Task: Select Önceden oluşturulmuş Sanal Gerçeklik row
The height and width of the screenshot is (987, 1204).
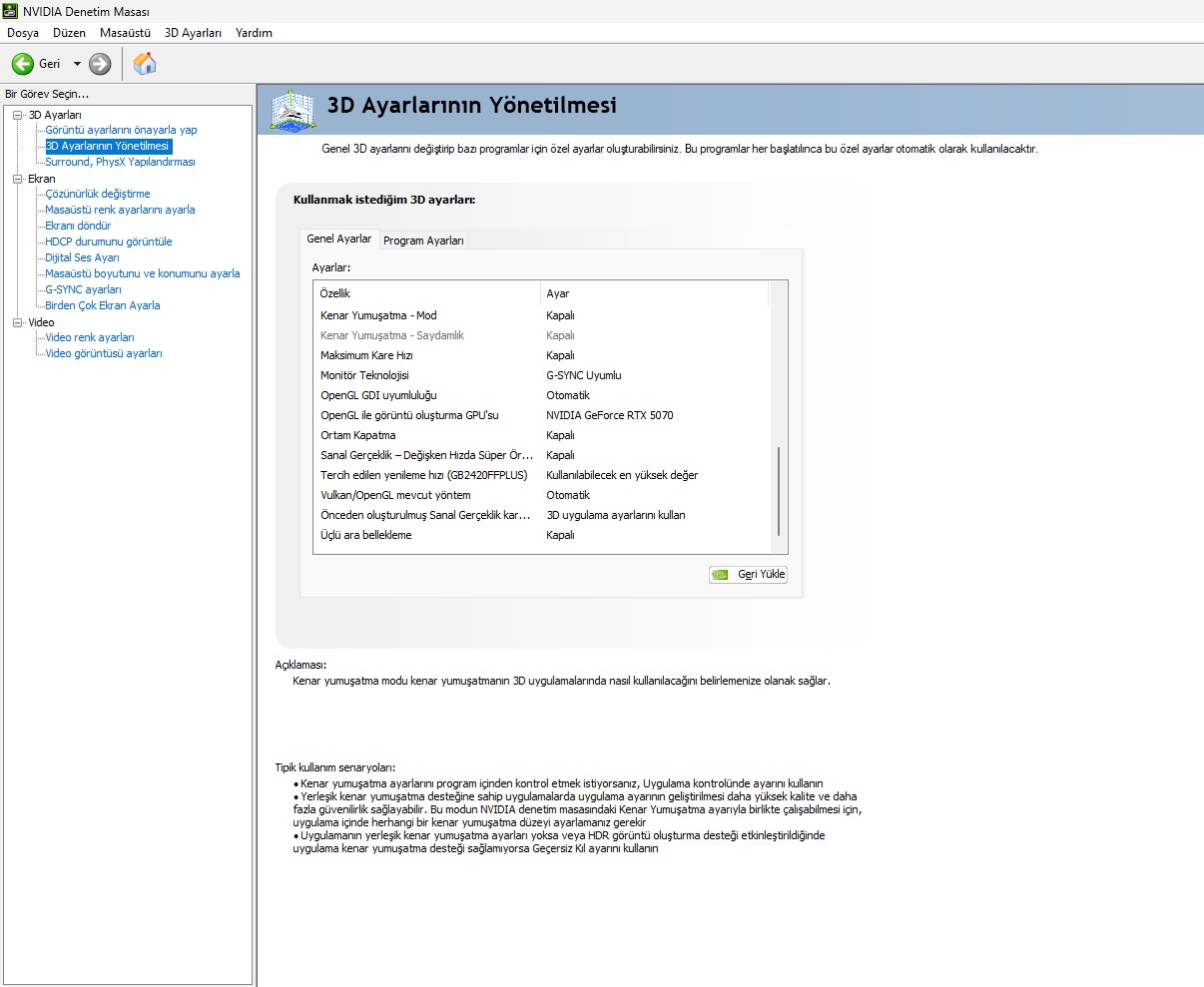Action: pyautogui.click(x=542, y=515)
